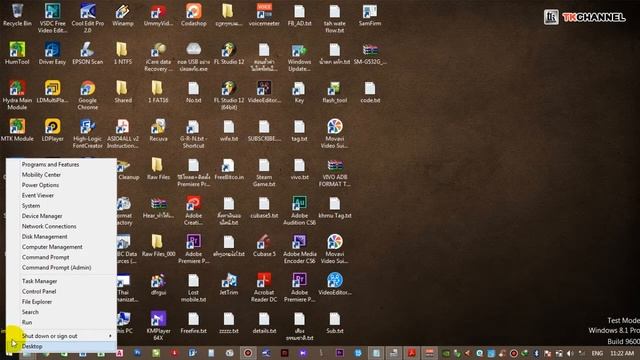Launch the LDMultiPlayer shortcut
Screen dimensions: 640x360
coord(52,91)
